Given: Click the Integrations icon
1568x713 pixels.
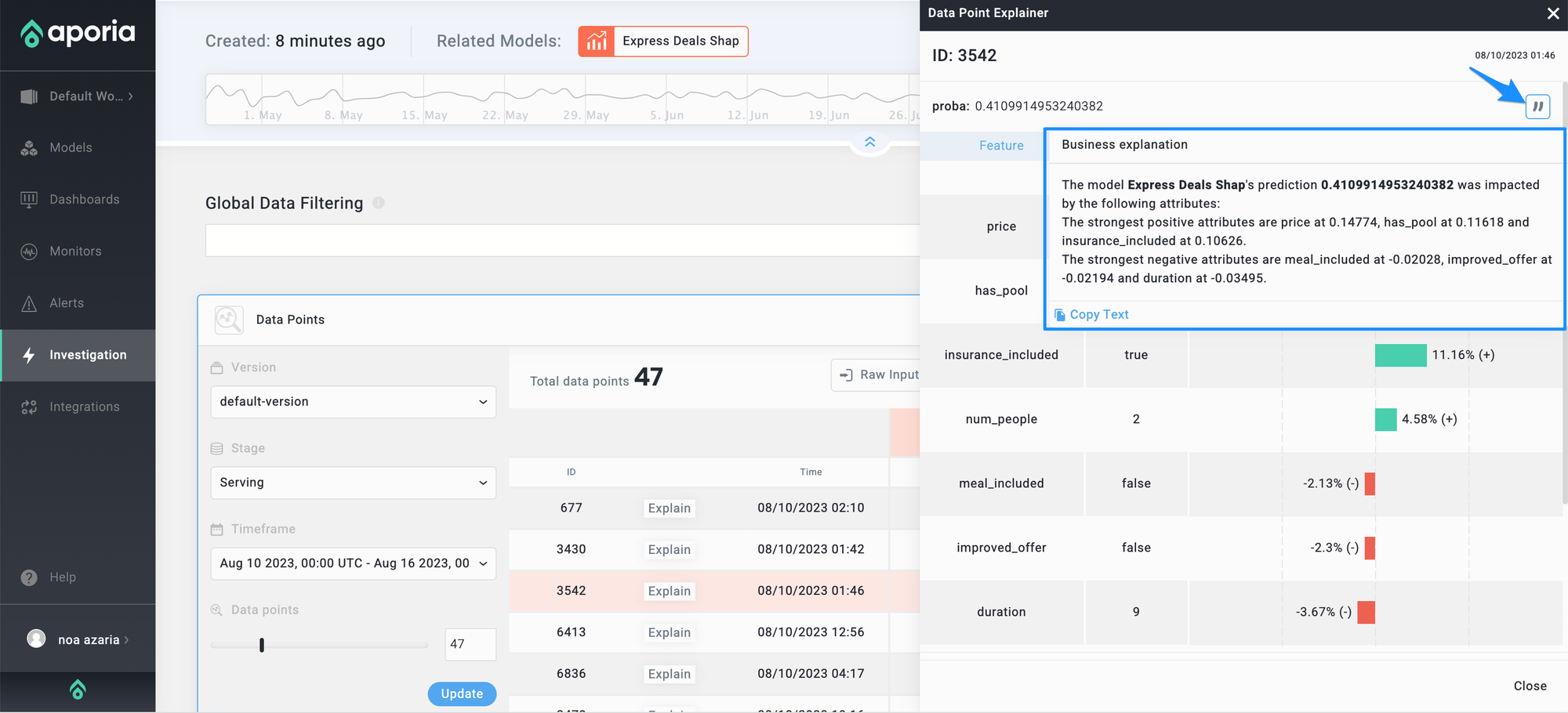Looking at the screenshot, I should click(x=29, y=407).
